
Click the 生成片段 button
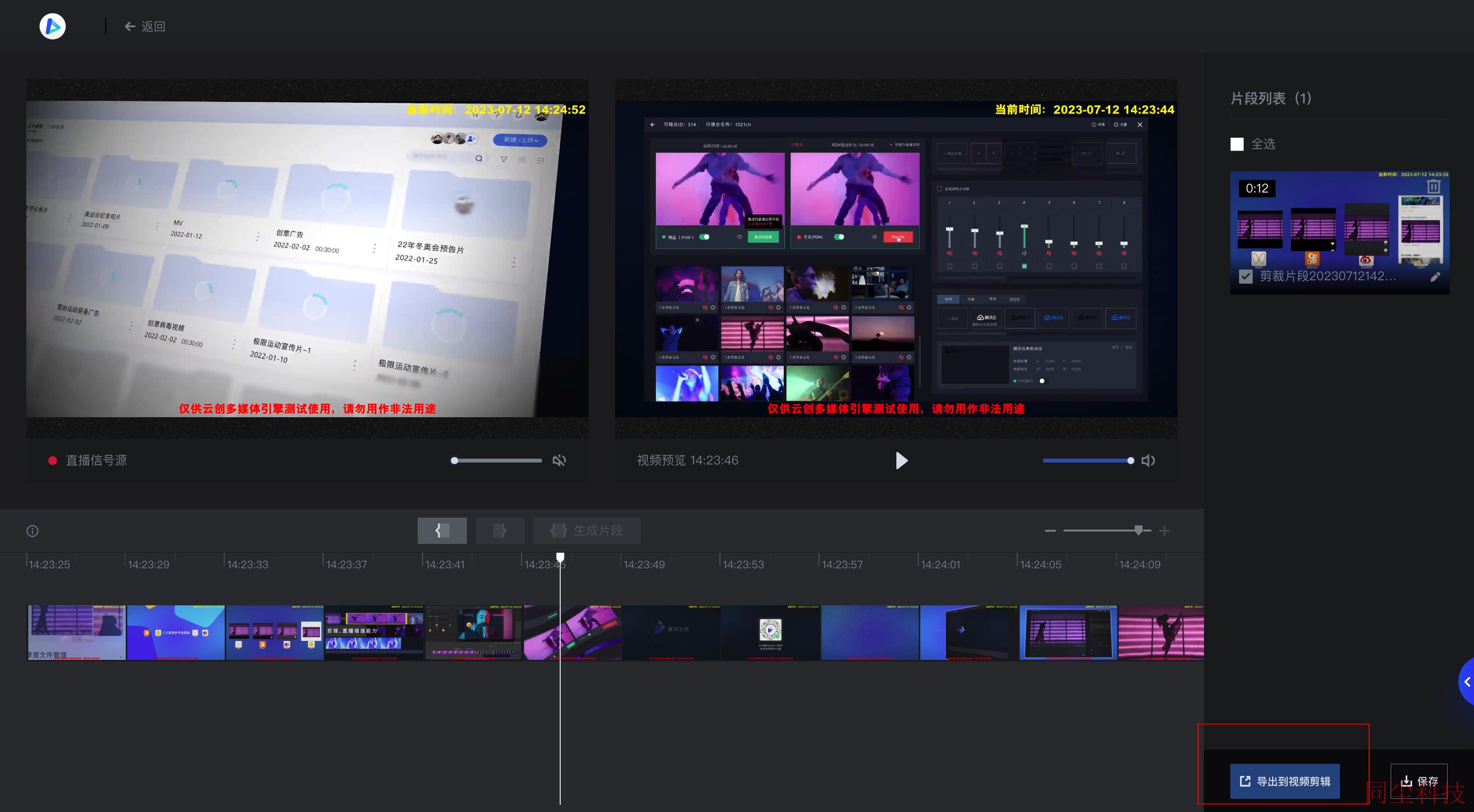(586, 530)
